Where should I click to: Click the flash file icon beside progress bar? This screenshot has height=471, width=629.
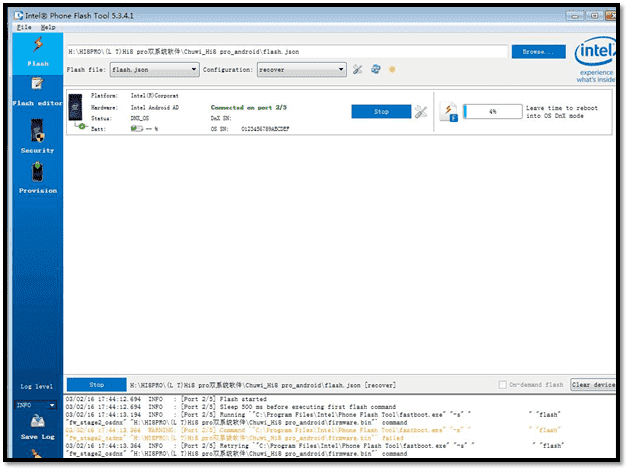(449, 112)
